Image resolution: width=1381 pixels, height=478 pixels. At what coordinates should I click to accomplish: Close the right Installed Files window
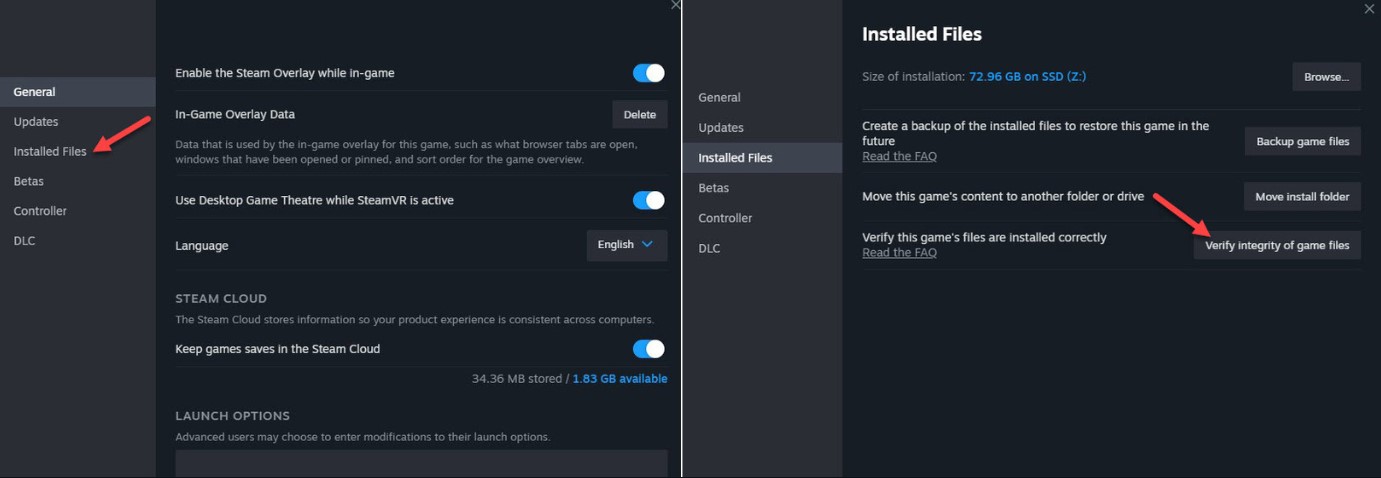coord(1369,8)
